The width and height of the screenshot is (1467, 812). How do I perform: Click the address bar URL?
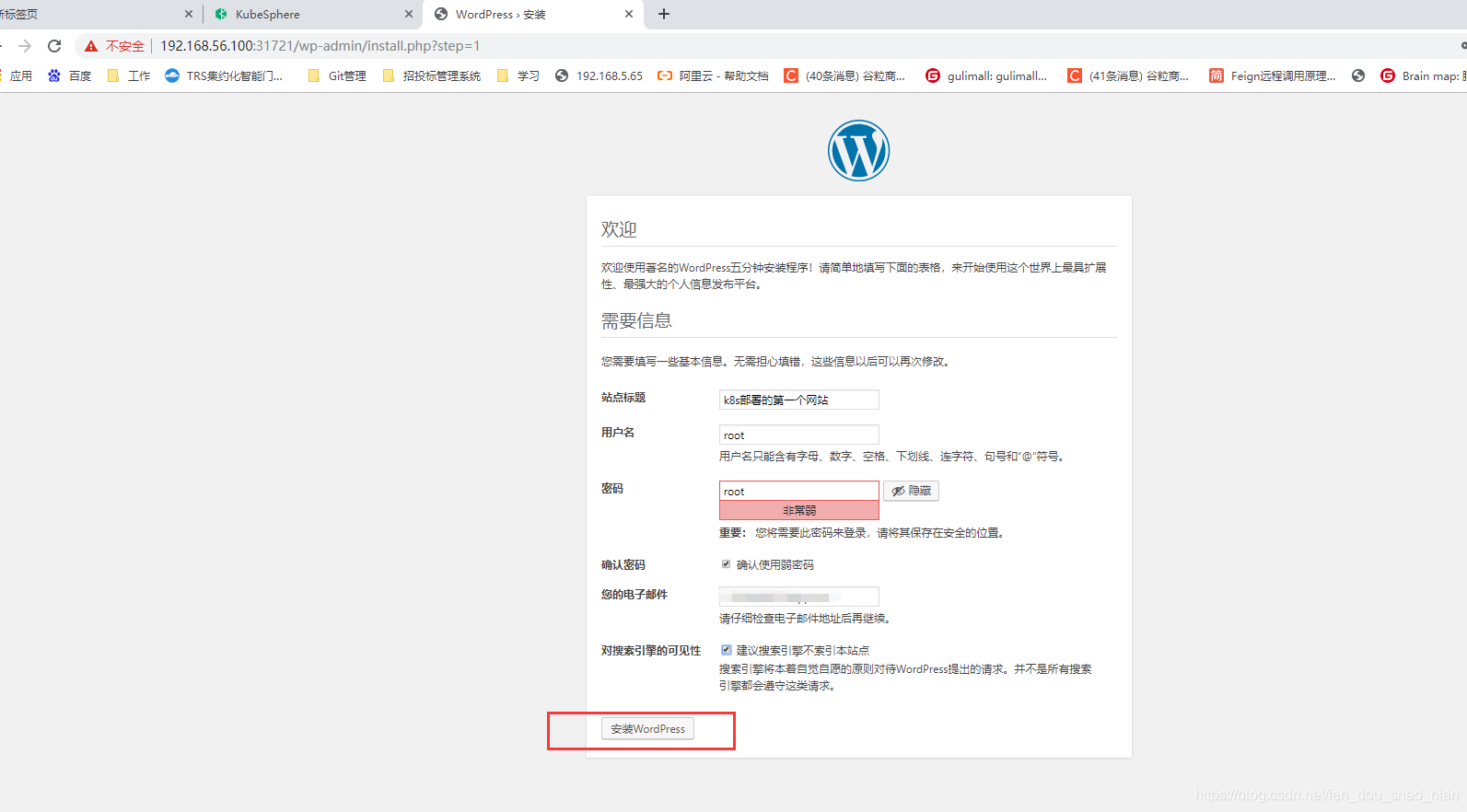pos(320,46)
